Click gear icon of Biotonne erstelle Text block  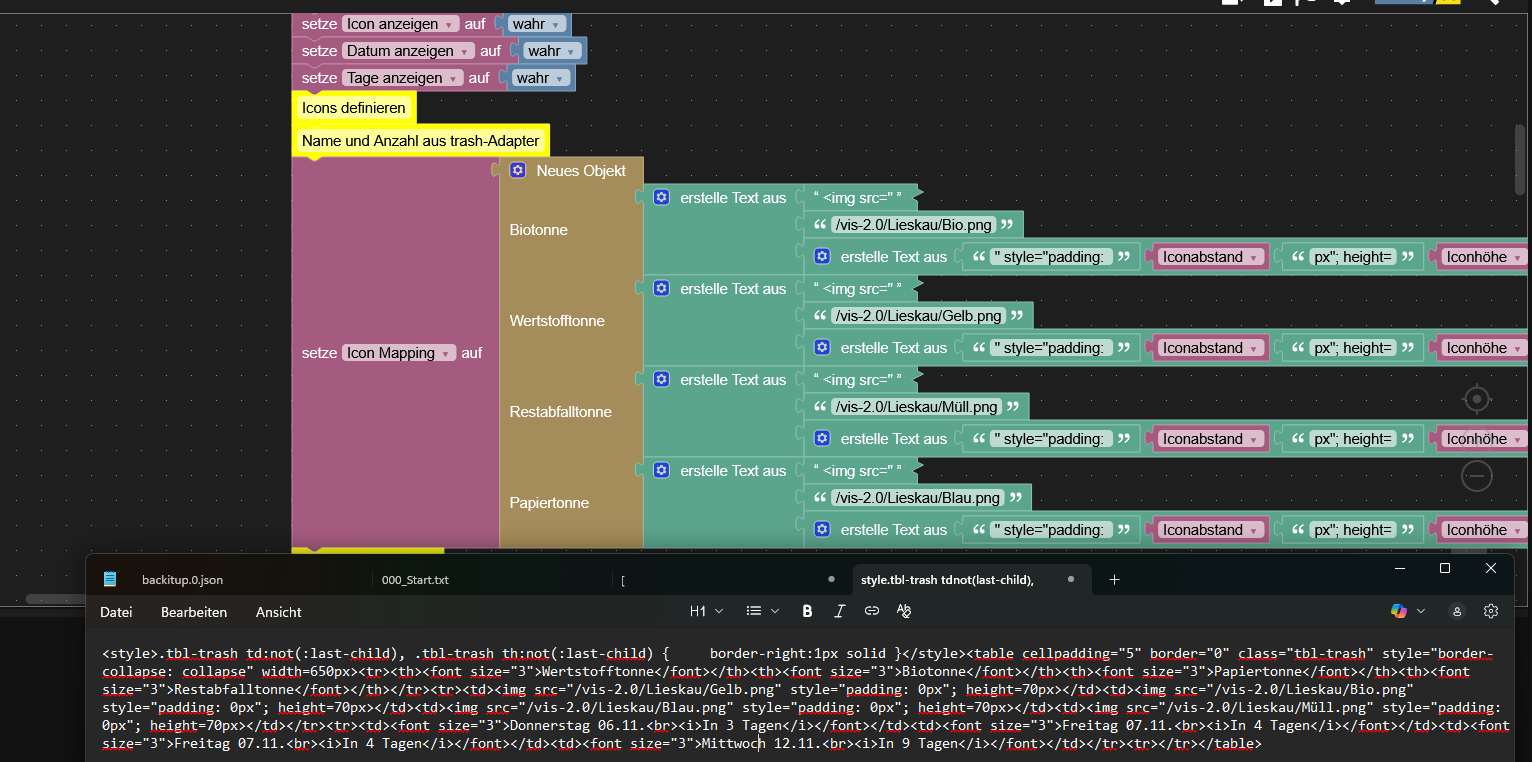661,197
